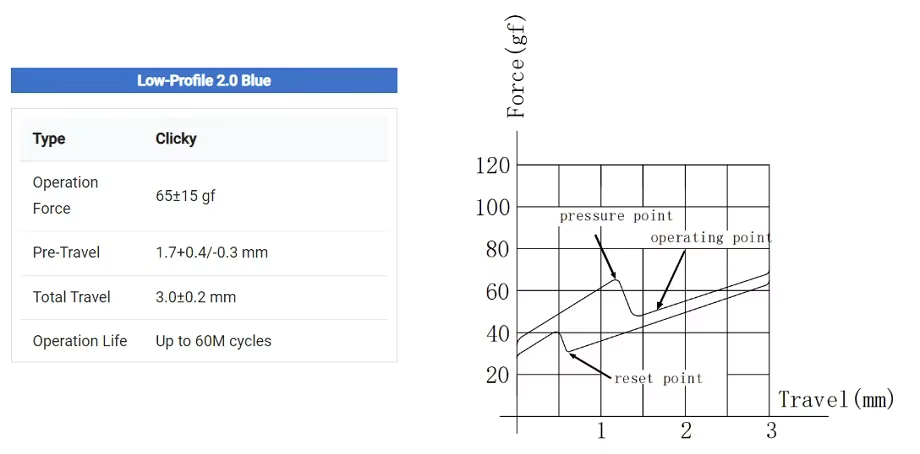920x454 pixels.
Task: Click the operating point label on graph
Action: point(711,238)
